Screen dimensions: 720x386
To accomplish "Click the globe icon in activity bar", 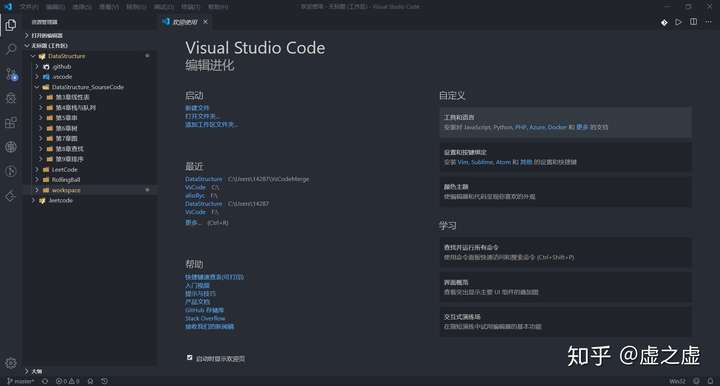I will point(11,147).
